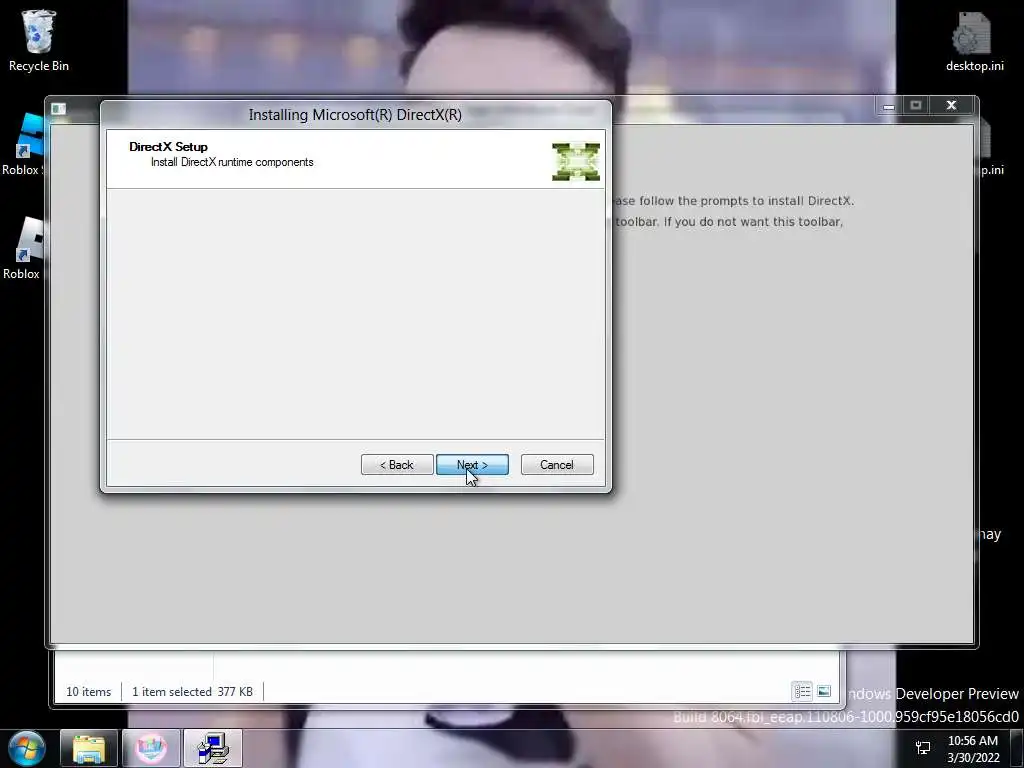Image resolution: width=1024 pixels, height=768 pixels.
Task: Click the installer window's system menu icon
Action: [x=58, y=108]
